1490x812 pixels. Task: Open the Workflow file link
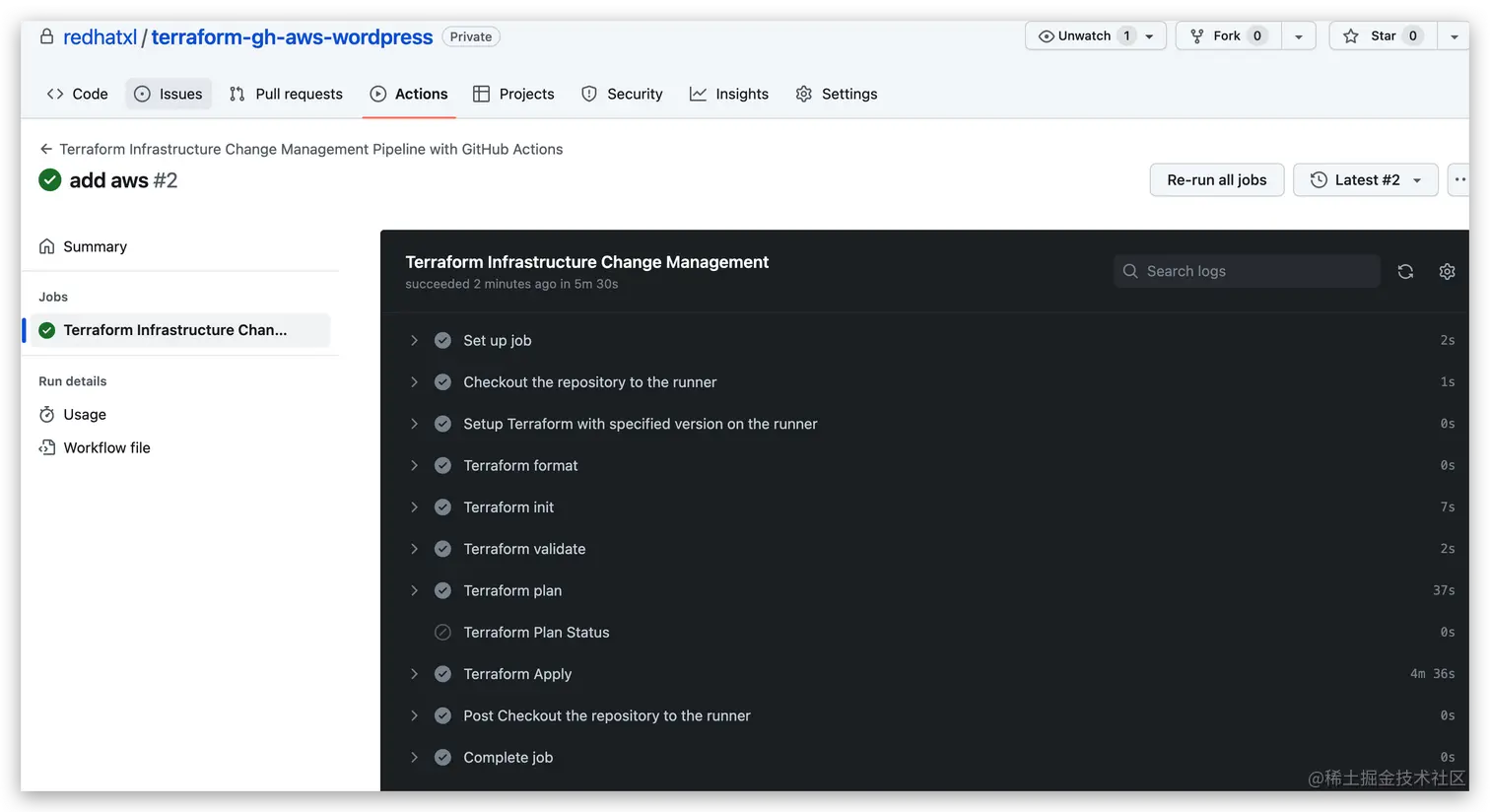[x=106, y=448]
